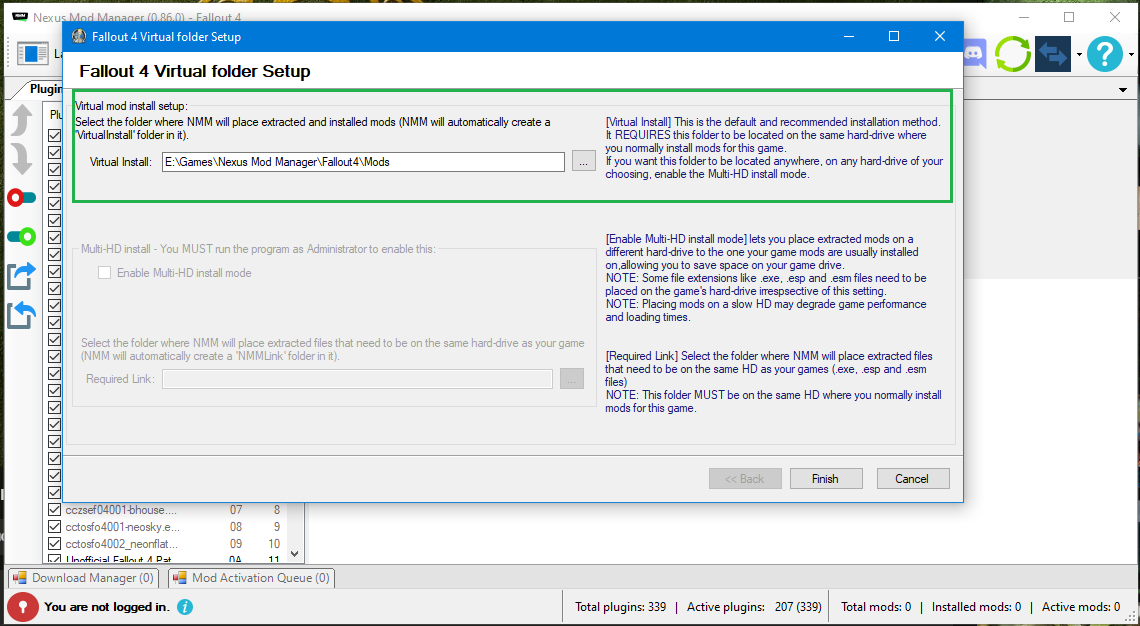The height and width of the screenshot is (626, 1140).
Task: Click the green enable all plugins icon
Action: click(21, 236)
